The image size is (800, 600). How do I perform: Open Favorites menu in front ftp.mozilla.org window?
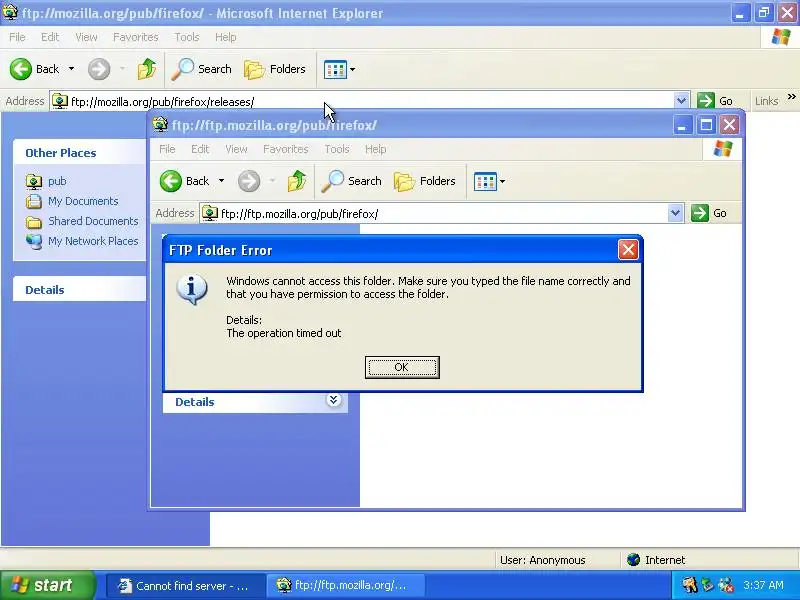[286, 149]
